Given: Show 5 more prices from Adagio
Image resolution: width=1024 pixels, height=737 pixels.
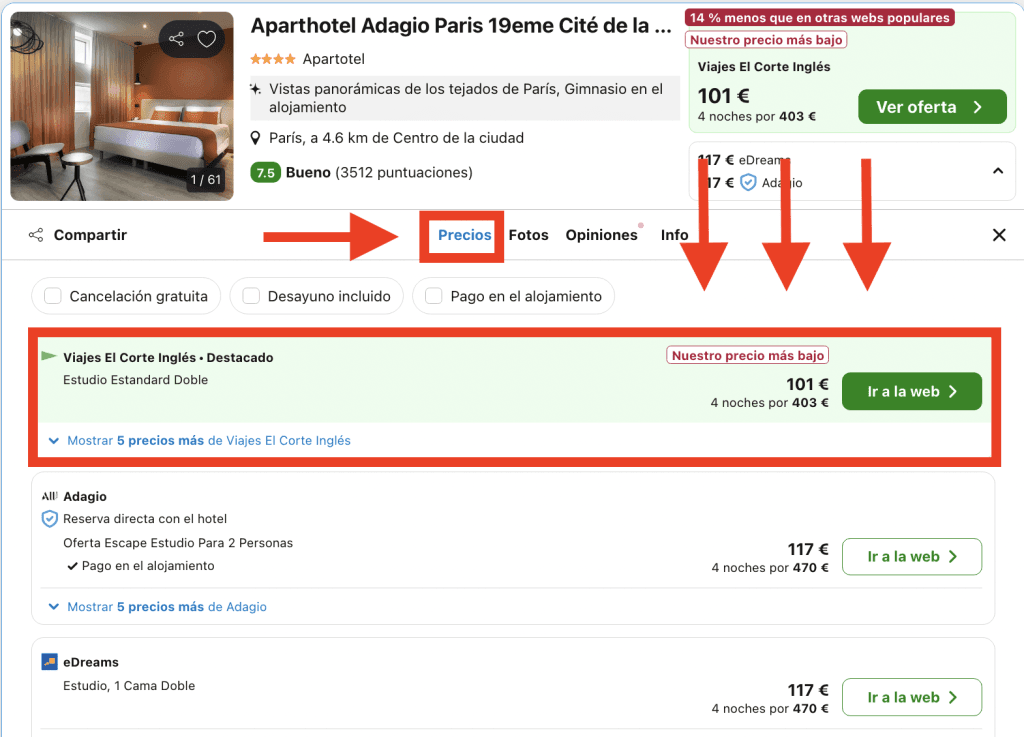Looking at the screenshot, I should 157,607.
